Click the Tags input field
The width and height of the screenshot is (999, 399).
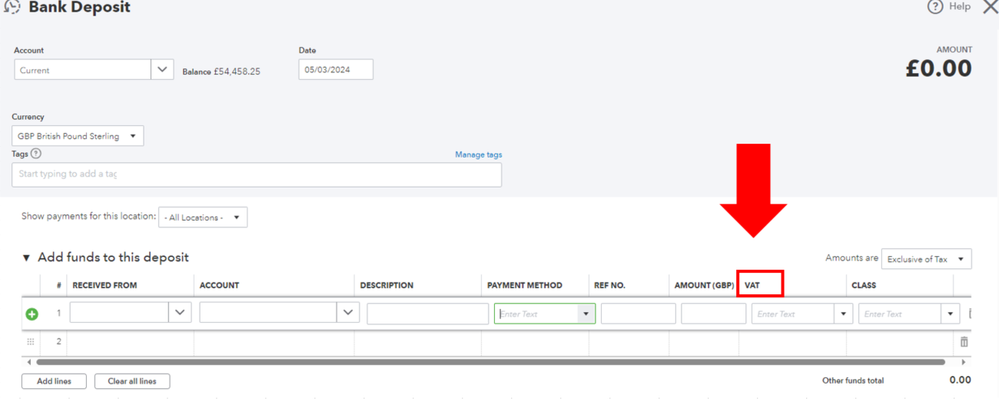click(256, 175)
